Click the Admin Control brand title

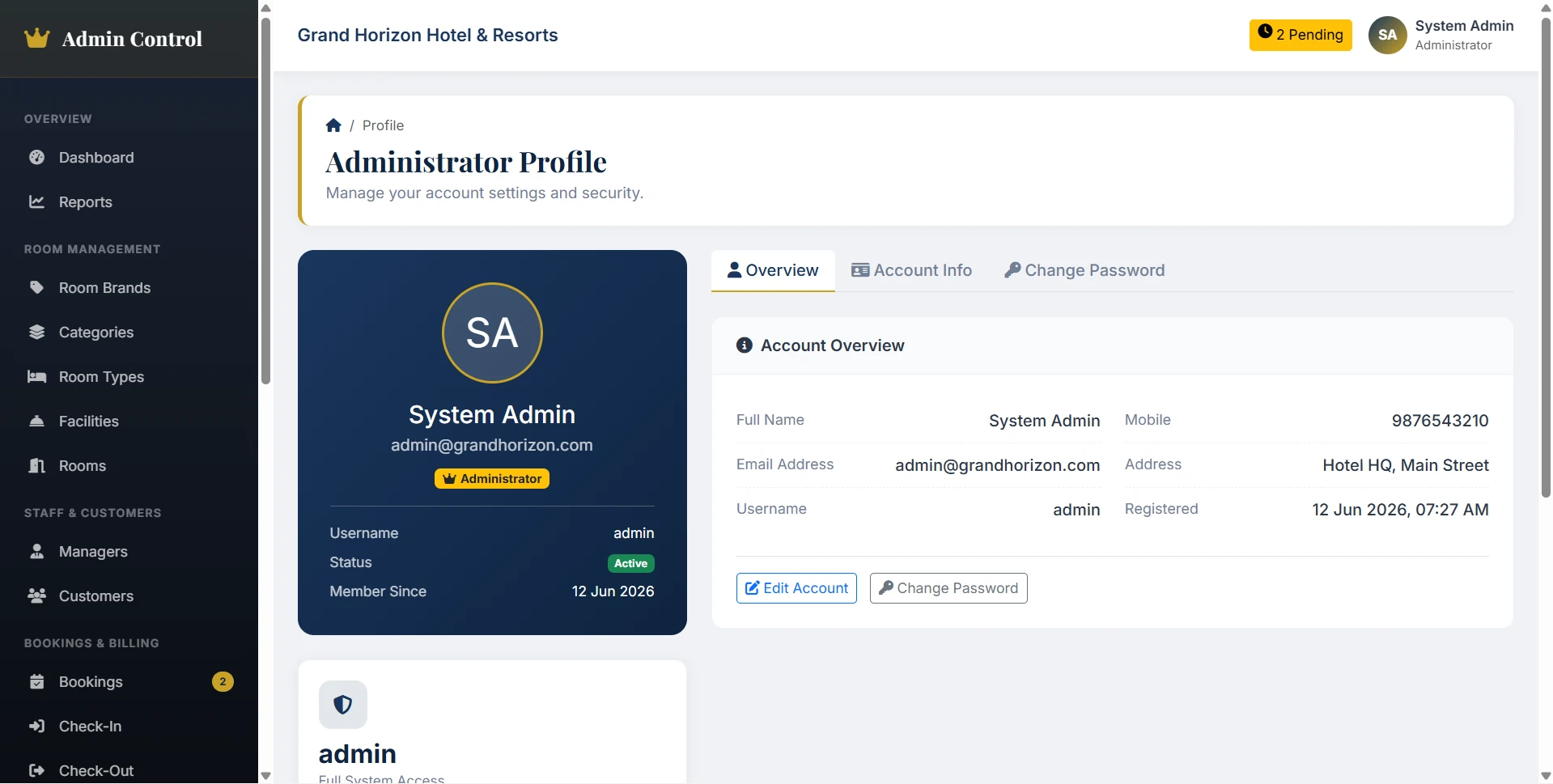click(x=132, y=39)
